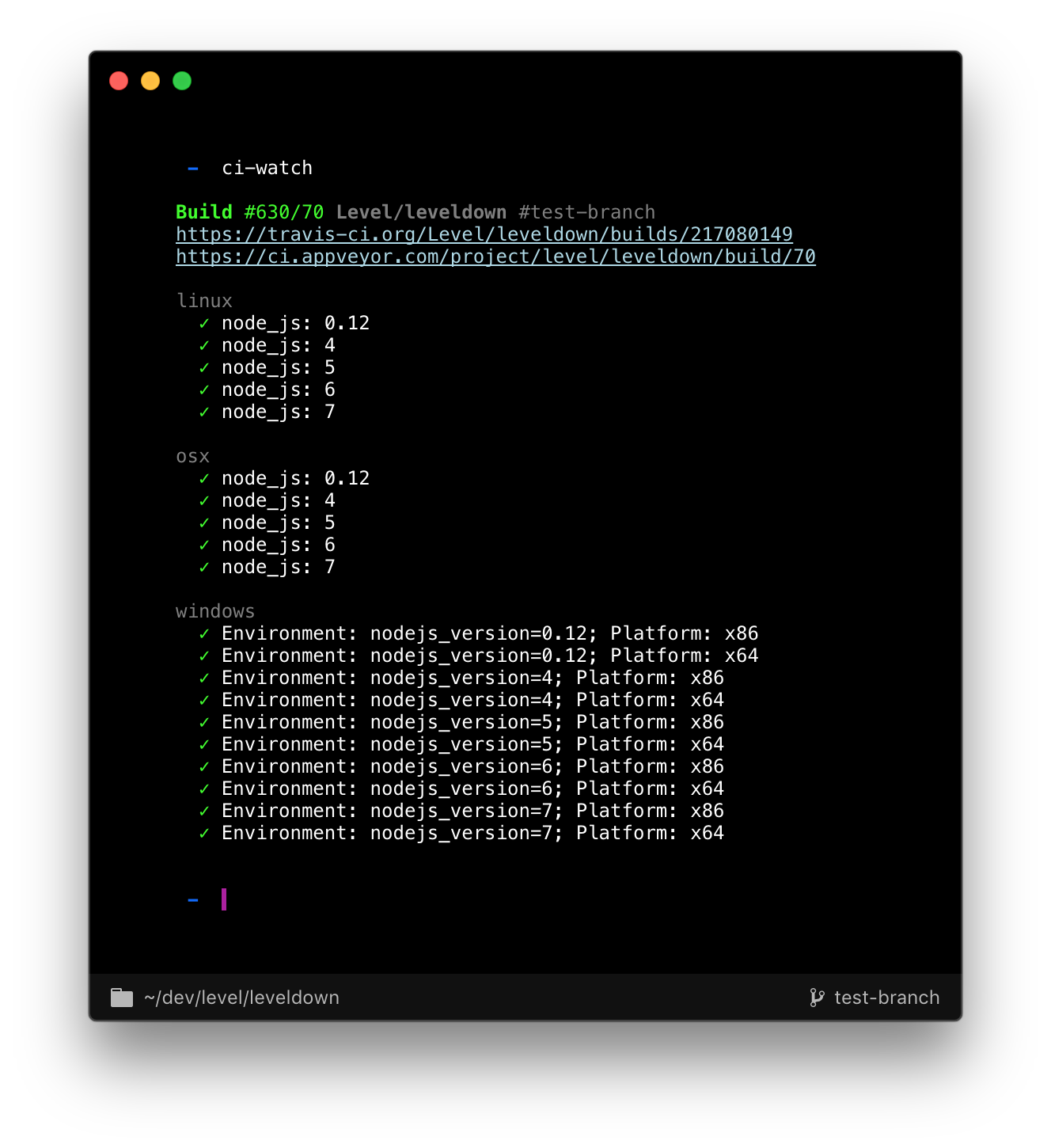
Task: Click osx node_js: 4 row
Action: 267,500
